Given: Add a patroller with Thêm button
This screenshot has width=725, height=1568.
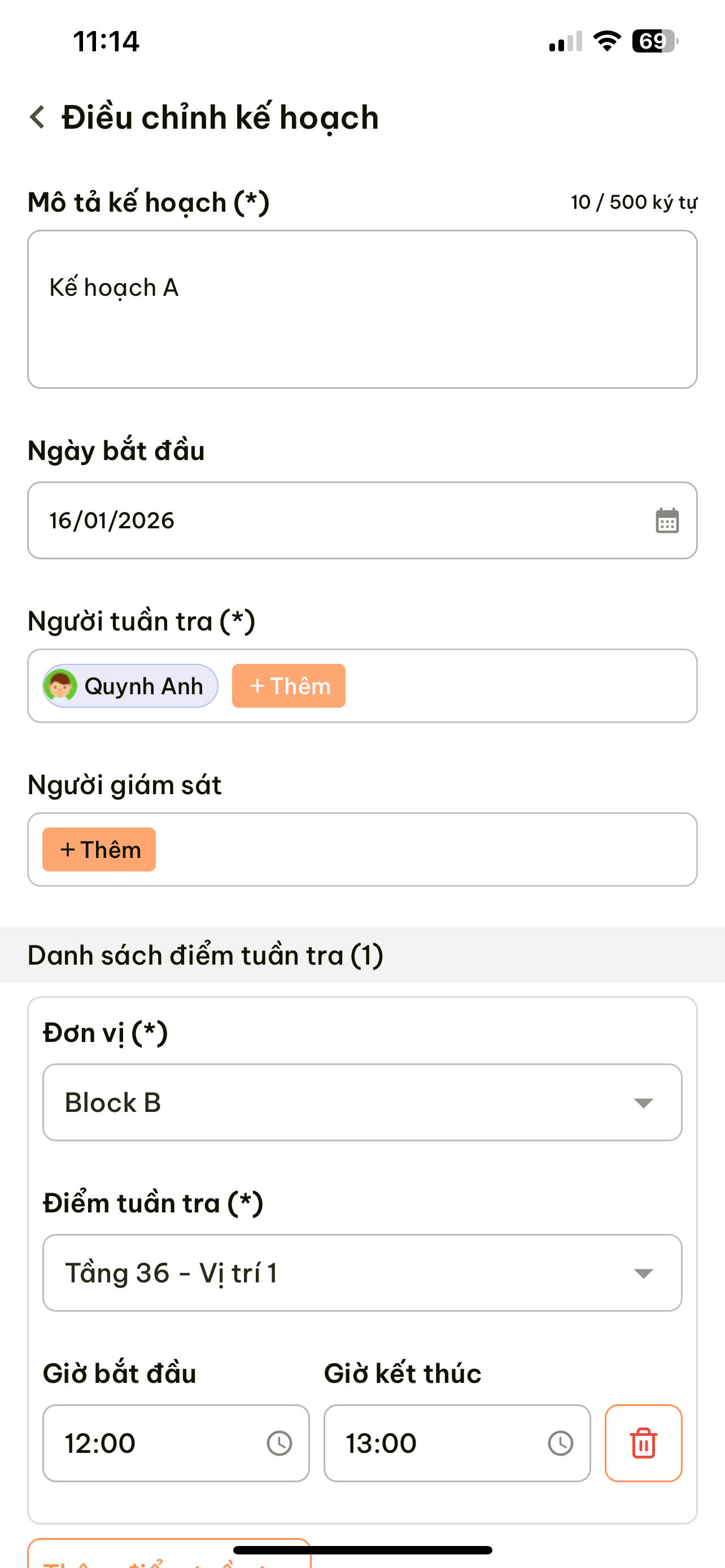Looking at the screenshot, I should 289,686.
